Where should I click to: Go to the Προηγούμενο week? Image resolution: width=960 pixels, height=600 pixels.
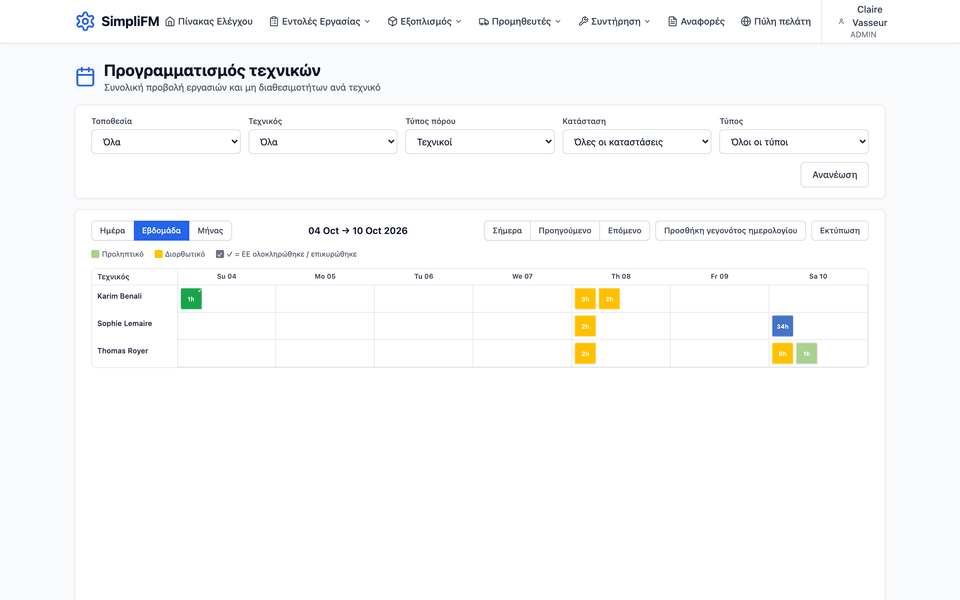565,231
